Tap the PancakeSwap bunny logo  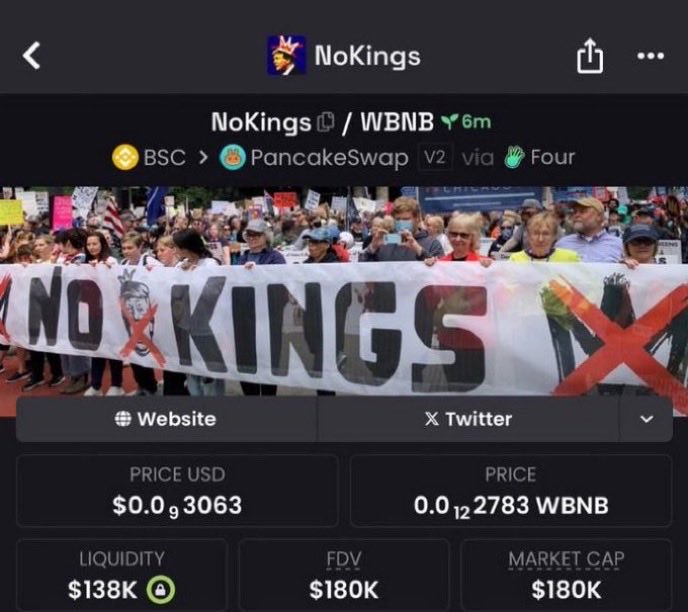coord(233,157)
